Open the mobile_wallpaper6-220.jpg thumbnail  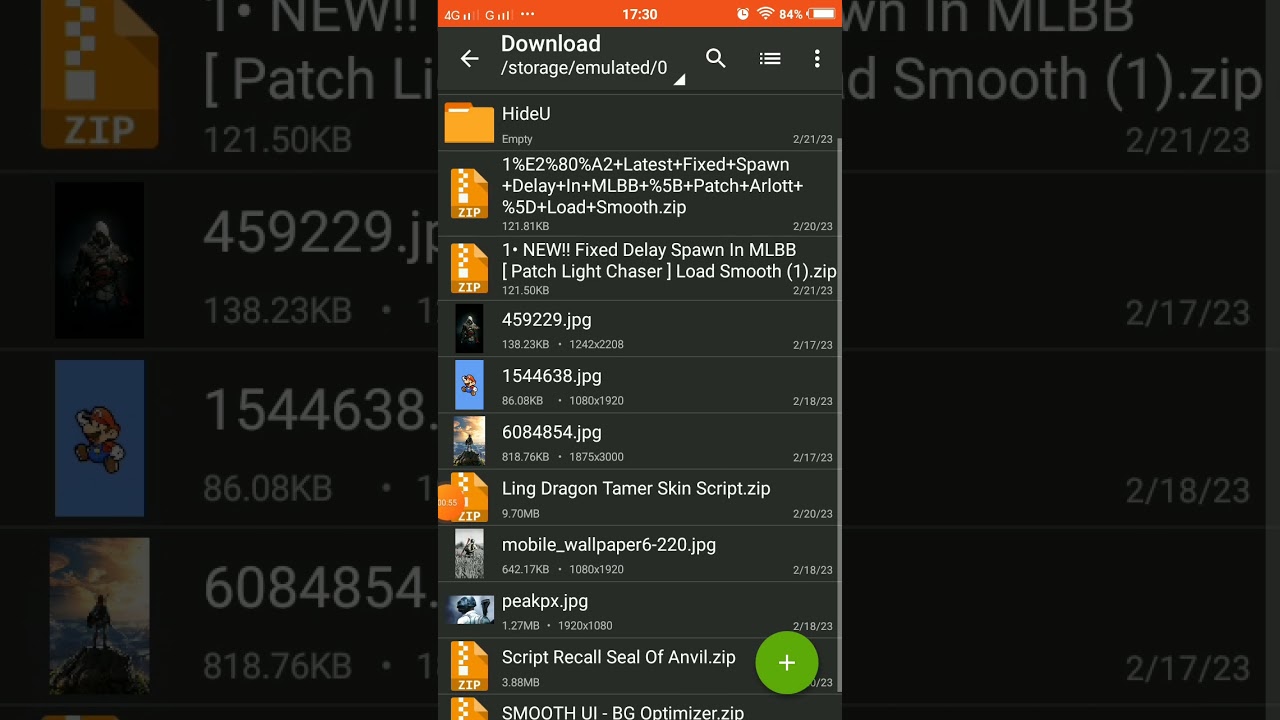[x=469, y=554]
